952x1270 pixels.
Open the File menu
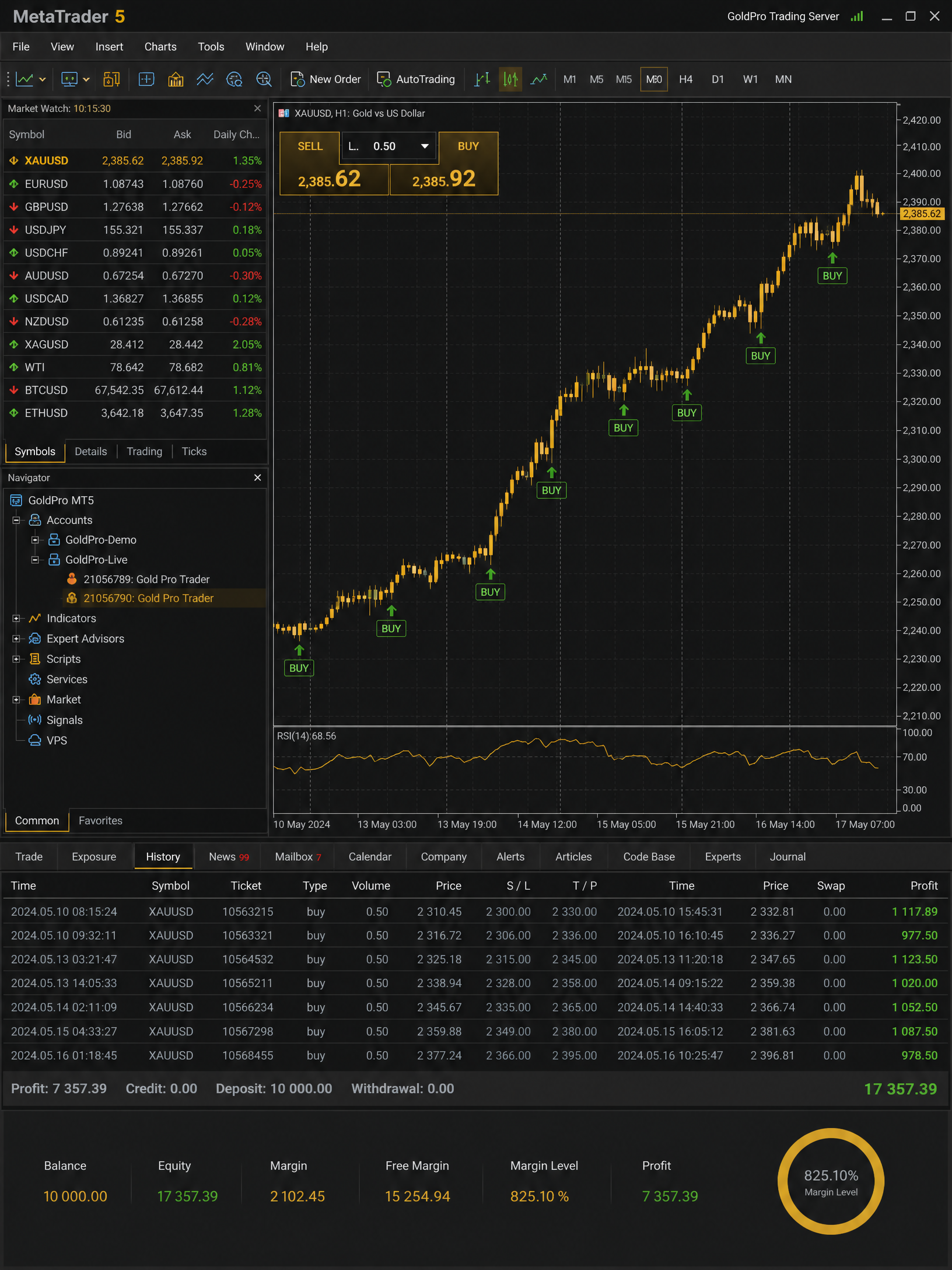(x=21, y=47)
